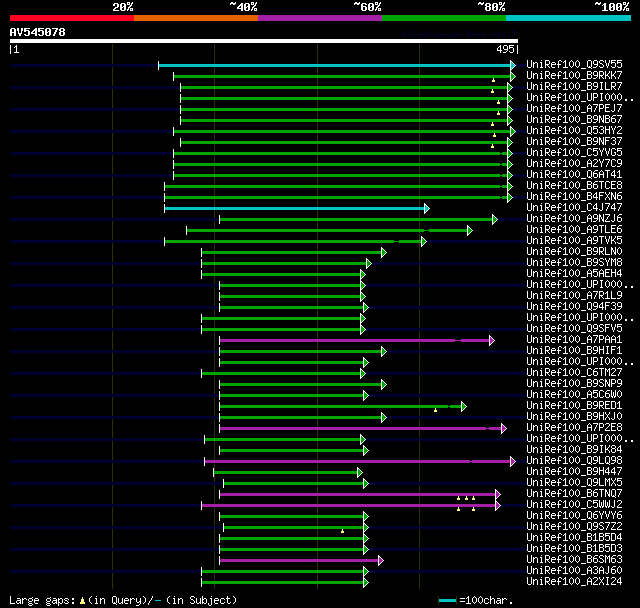Image resolution: width=640 pixels, height=608 pixels.
Task: Click the arrowhead ending the A9NZJ6 alignment
Action: [x=495, y=220]
